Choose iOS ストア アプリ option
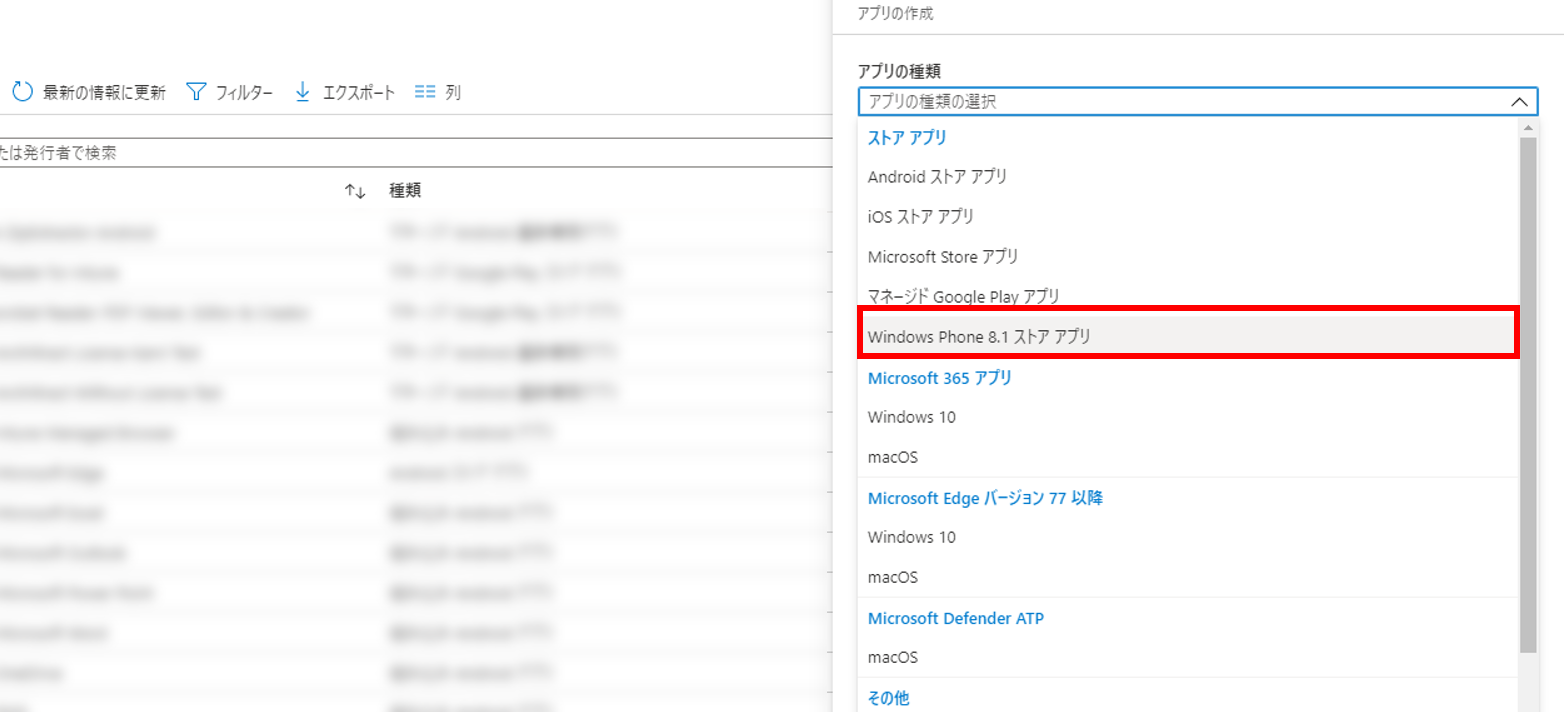1564x712 pixels. click(x=920, y=216)
